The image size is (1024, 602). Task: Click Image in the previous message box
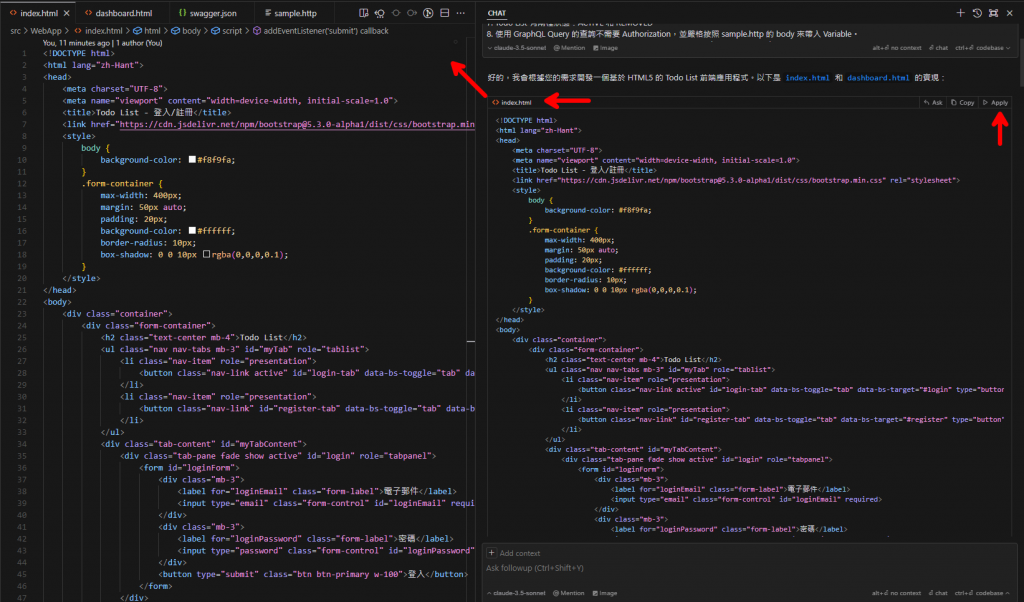click(605, 48)
